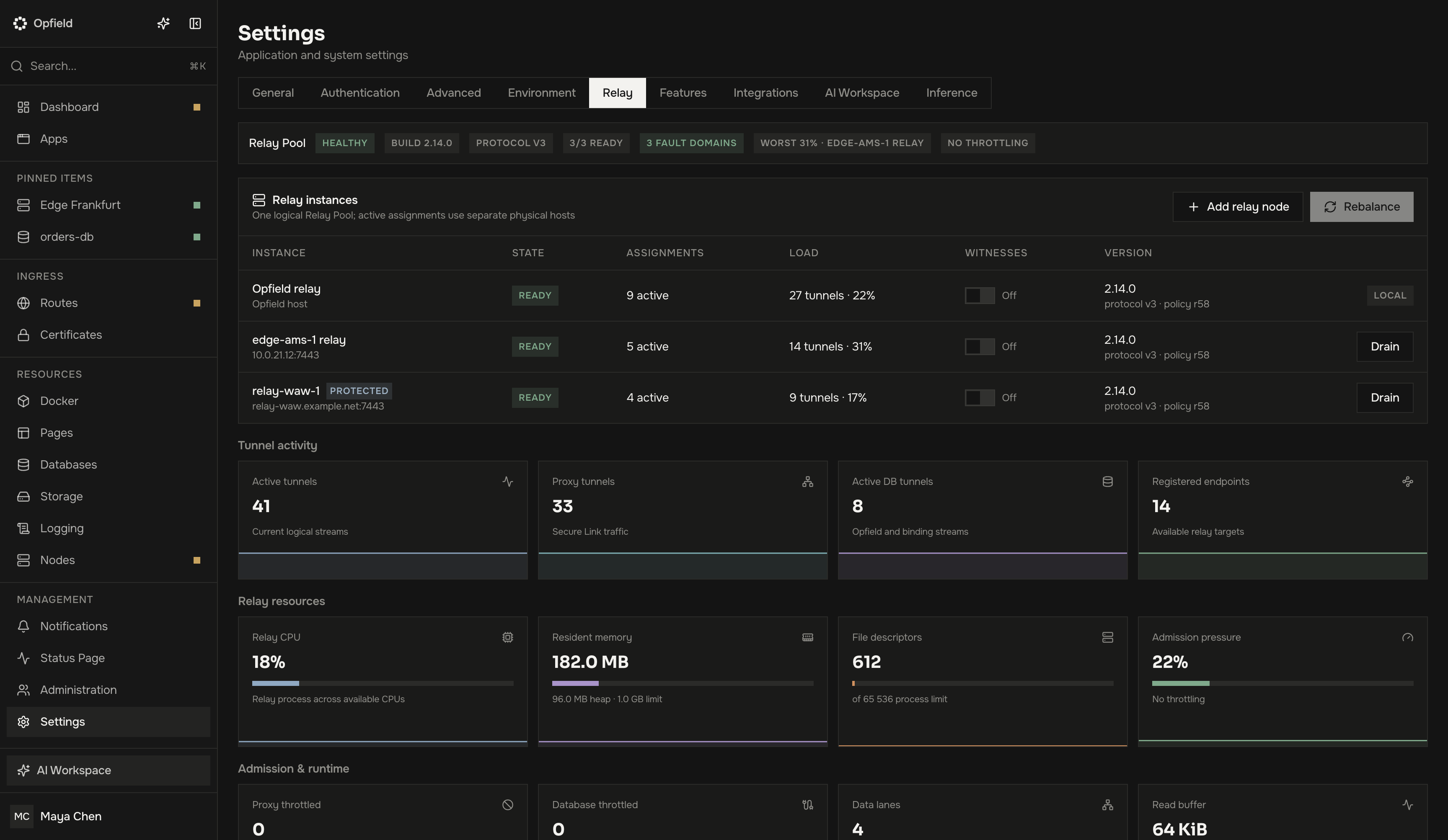Click the Logging scroll icon
The height and width of the screenshot is (840, 1448).
click(x=23, y=529)
